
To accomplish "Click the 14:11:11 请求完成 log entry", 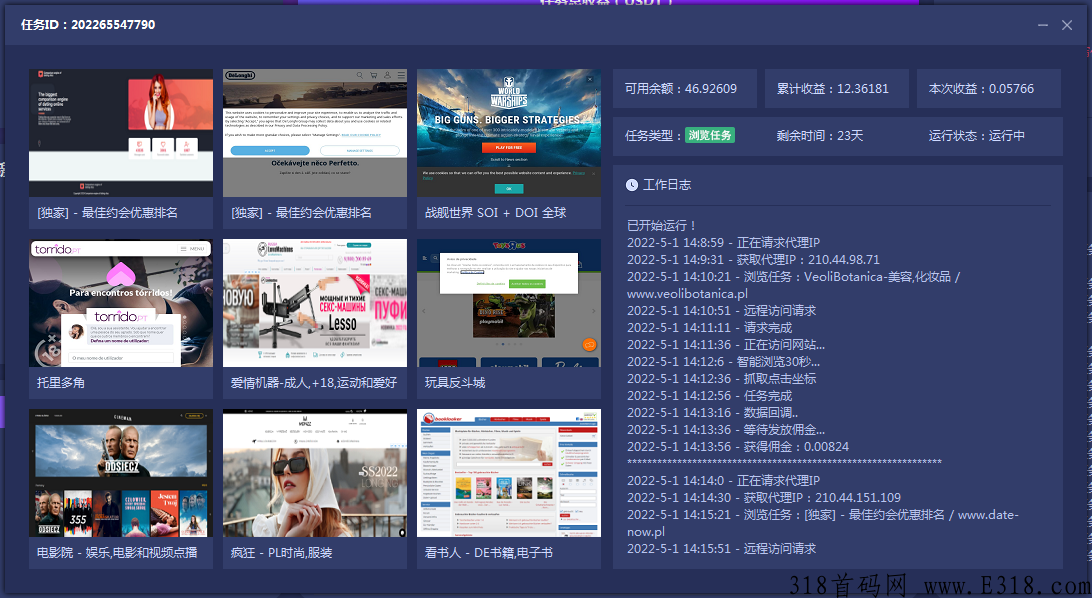I will (710, 328).
